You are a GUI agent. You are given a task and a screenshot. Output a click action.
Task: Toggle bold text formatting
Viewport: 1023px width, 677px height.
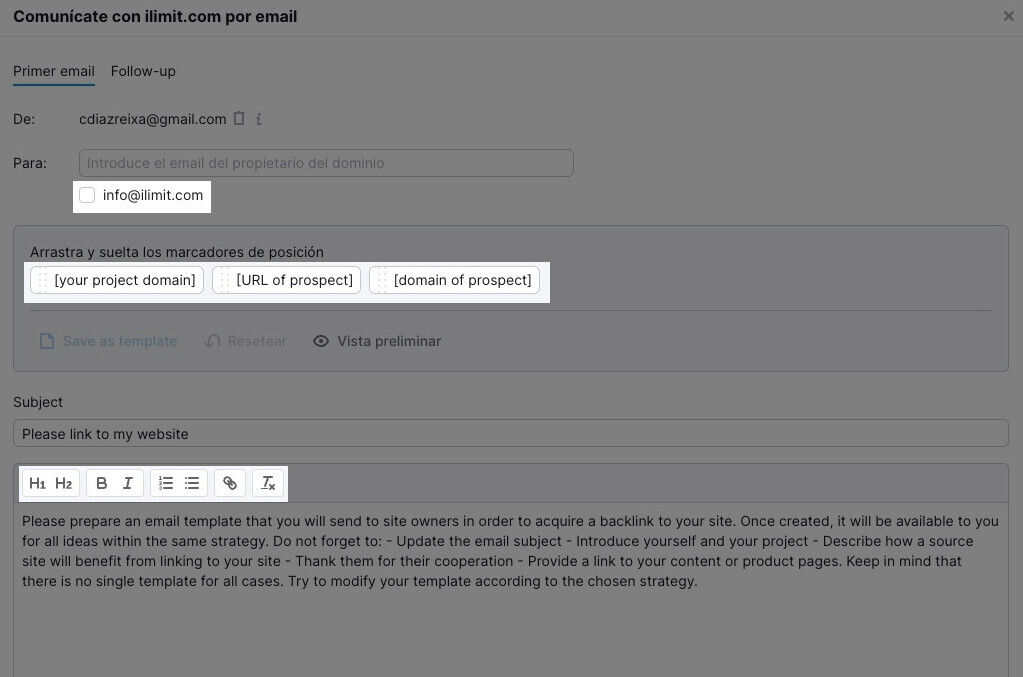tap(101, 484)
